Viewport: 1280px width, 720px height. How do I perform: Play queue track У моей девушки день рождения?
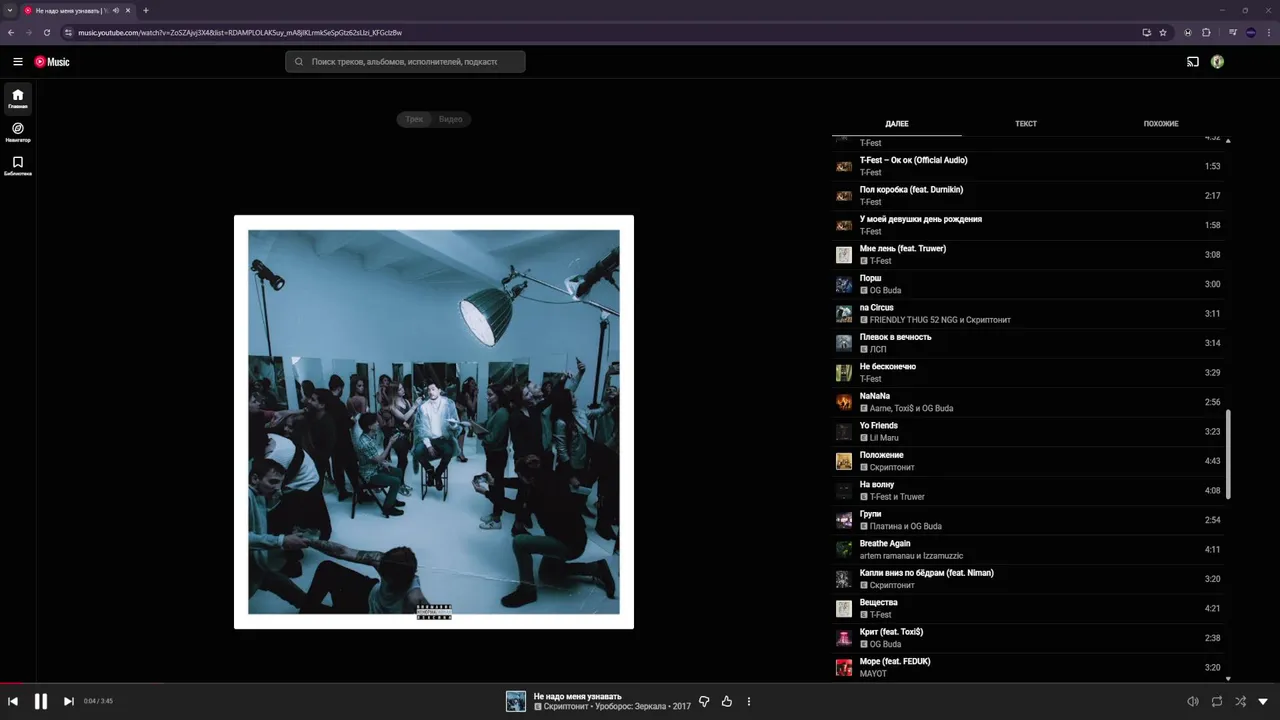point(1029,225)
